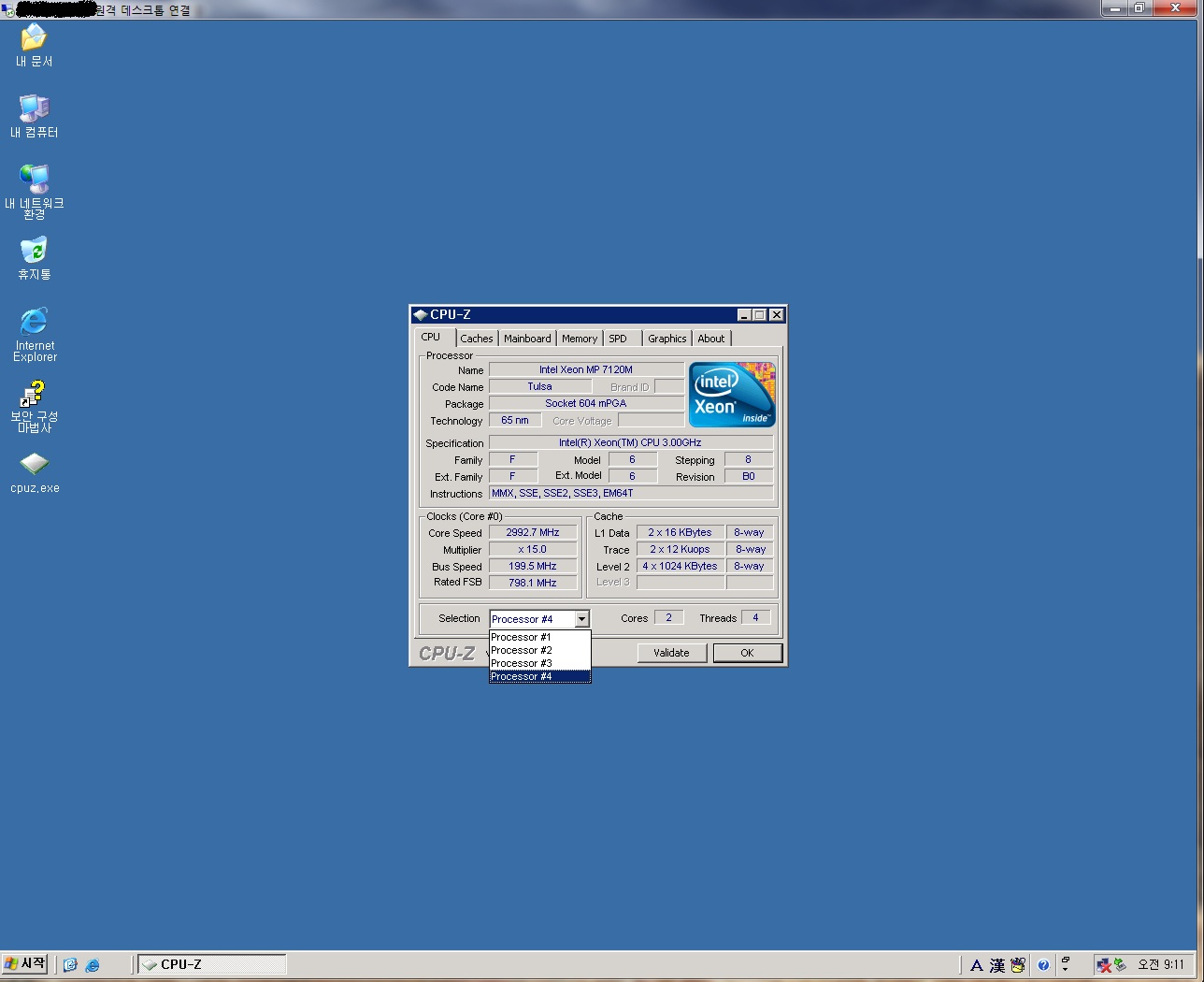The image size is (1204, 982).
Task: Select the 내 네트워크 환경 desktop icon
Action: [35, 192]
